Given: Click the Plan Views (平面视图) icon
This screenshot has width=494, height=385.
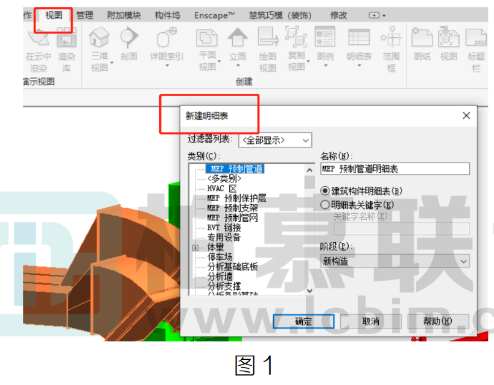Looking at the screenshot, I should [207, 38].
